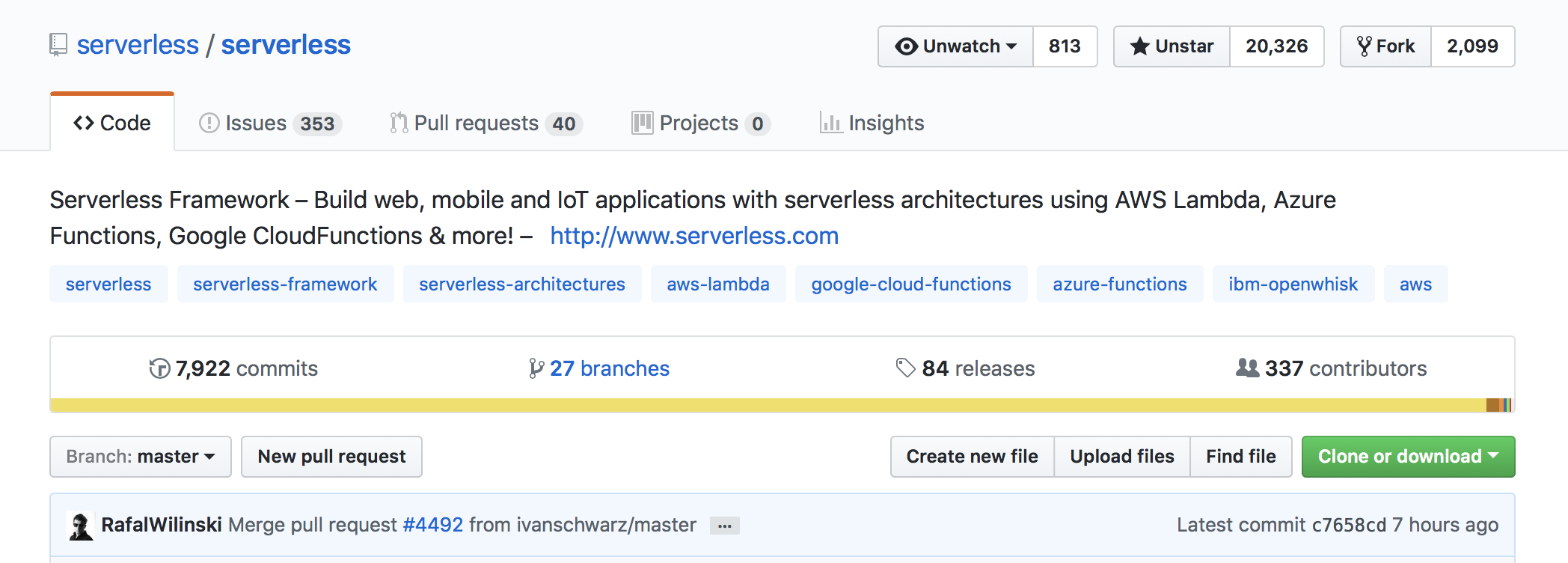Click the aws-lambda topic tag
This screenshot has height=563, width=1568.
(x=718, y=284)
